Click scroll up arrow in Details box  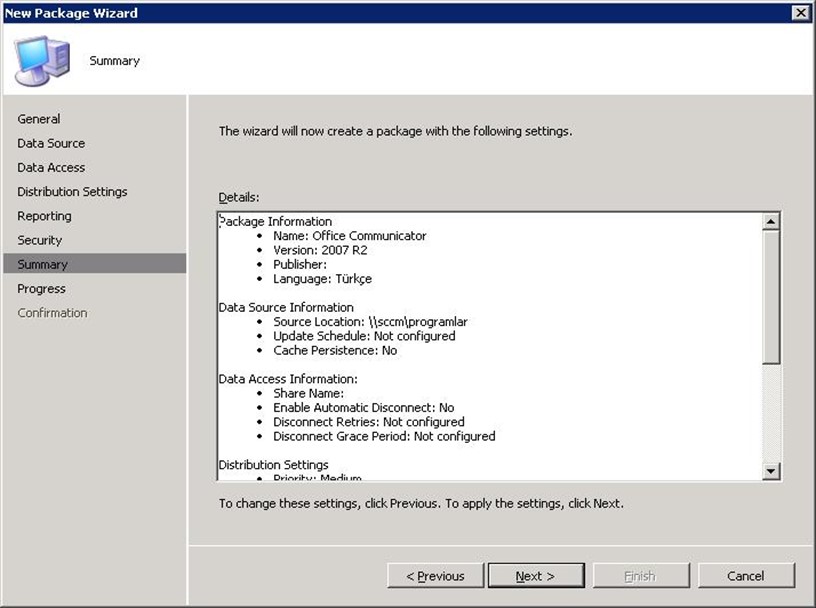click(x=771, y=222)
